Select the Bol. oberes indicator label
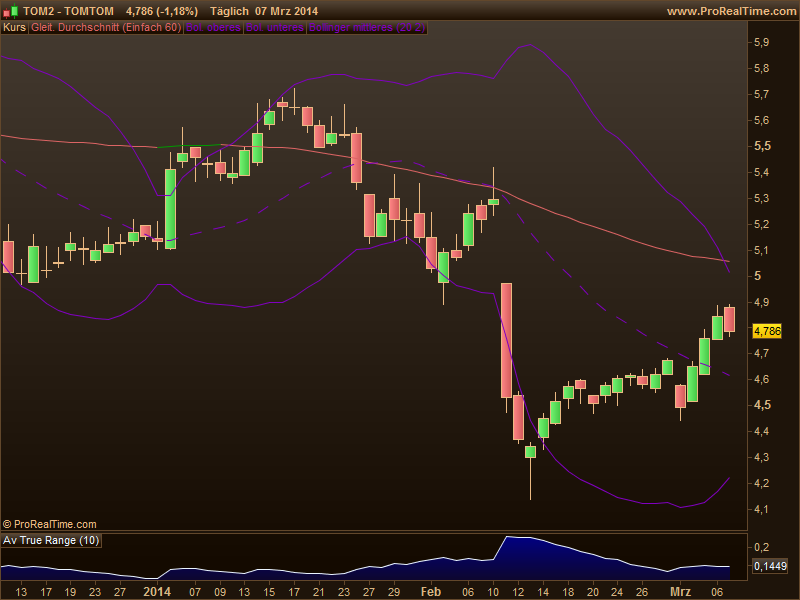This screenshot has width=800, height=600. click(213, 28)
